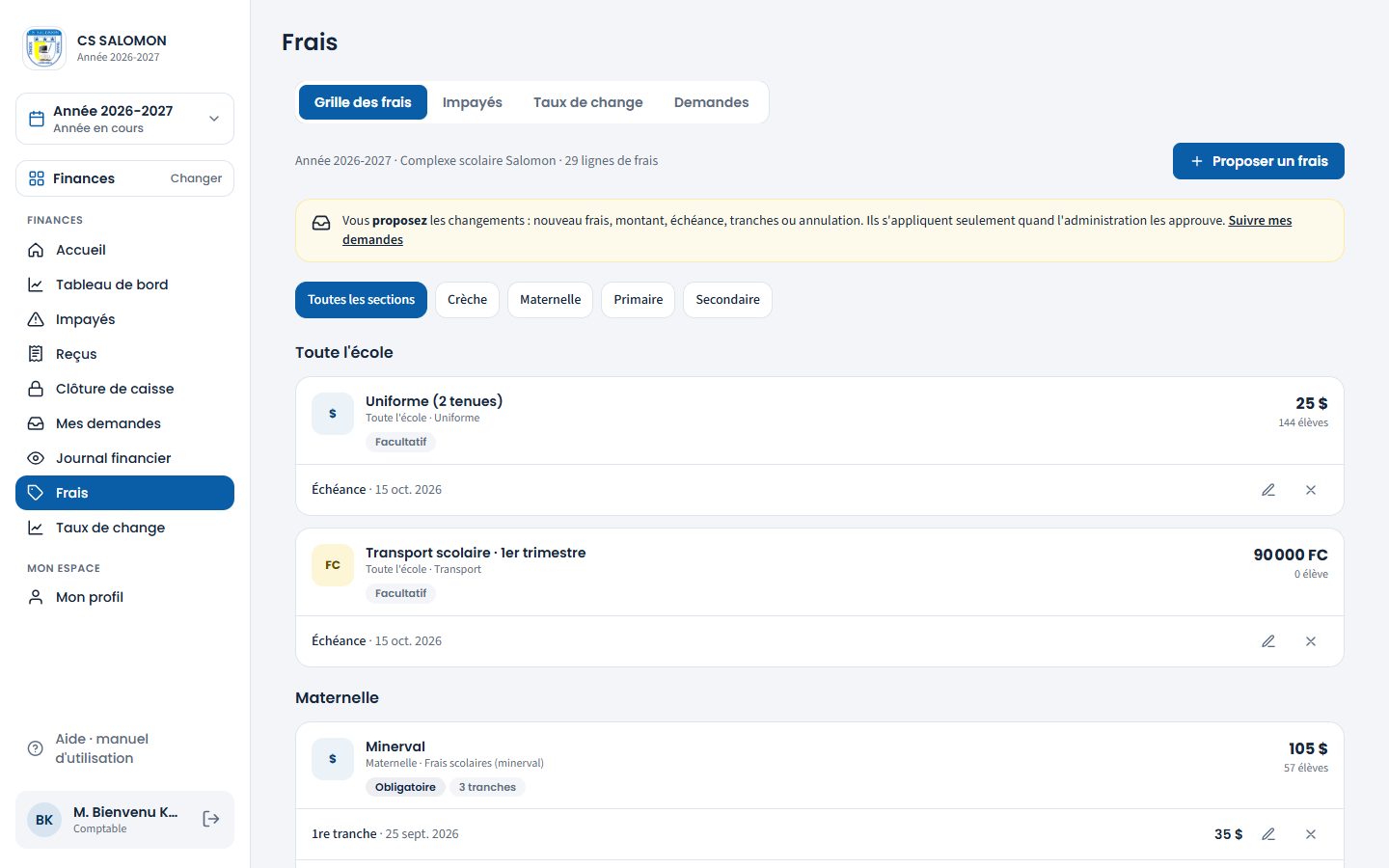Switch to the Impayés tab
1389x868 pixels.
click(473, 102)
